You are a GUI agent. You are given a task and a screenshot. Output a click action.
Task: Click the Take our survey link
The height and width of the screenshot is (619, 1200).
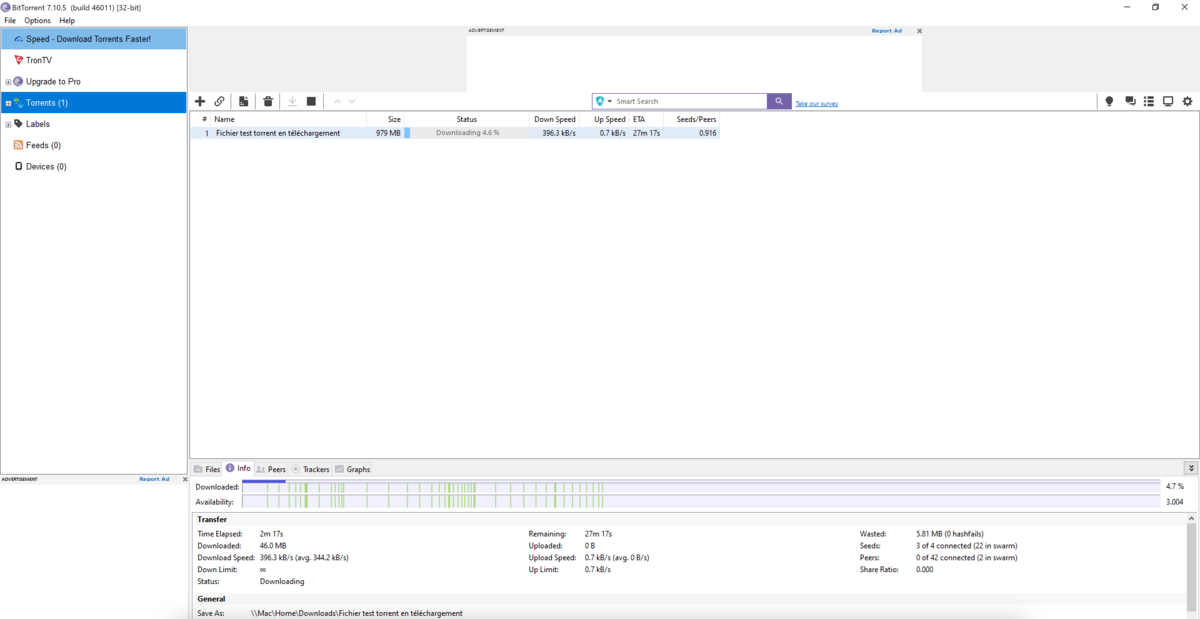tap(816, 103)
